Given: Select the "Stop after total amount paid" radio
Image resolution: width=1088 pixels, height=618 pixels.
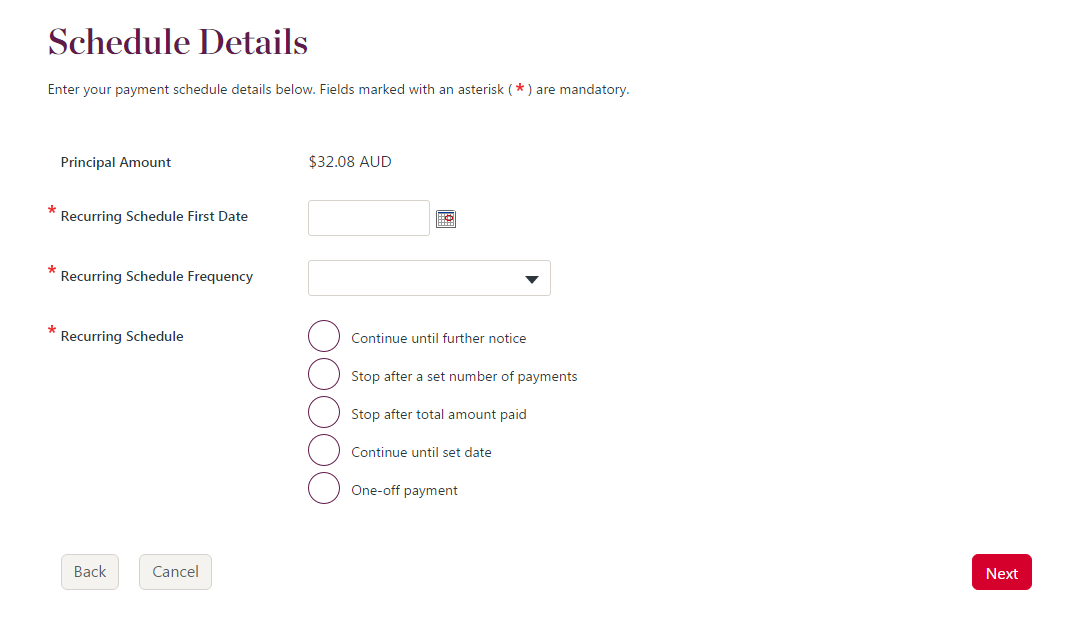Looking at the screenshot, I should (x=323, y=412).
